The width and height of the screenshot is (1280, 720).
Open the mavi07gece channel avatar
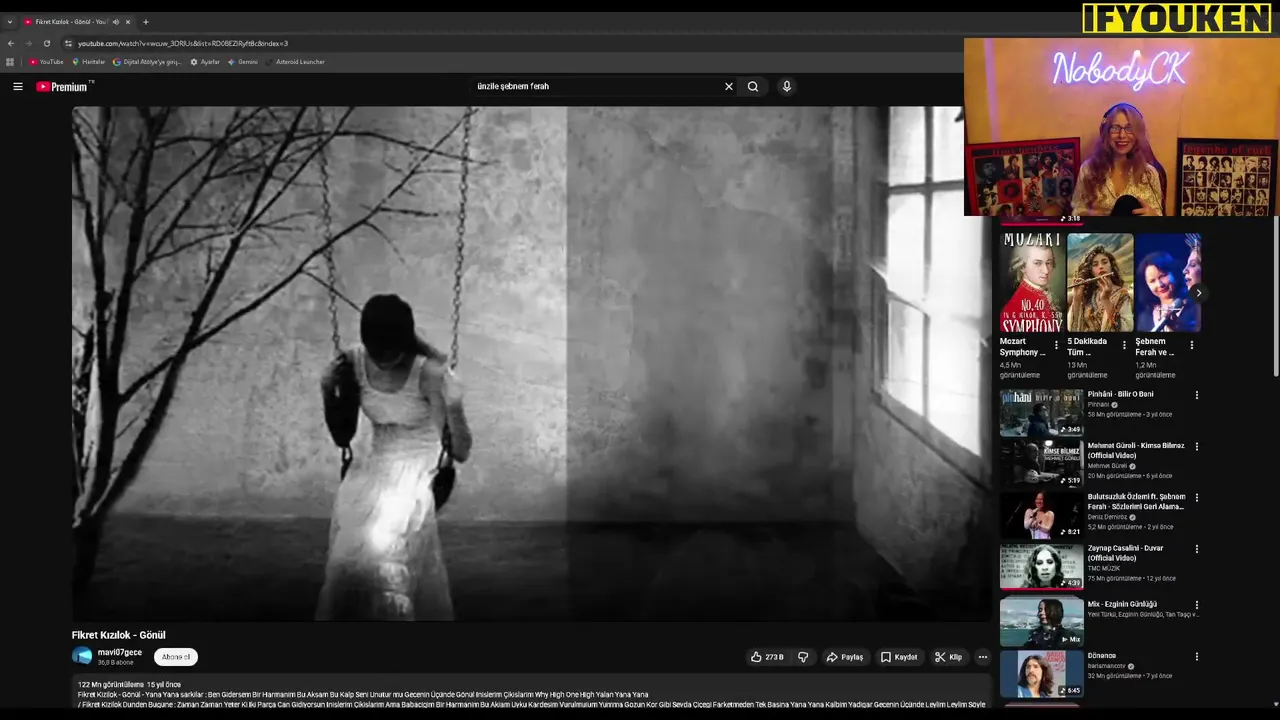tap(82, 656)
